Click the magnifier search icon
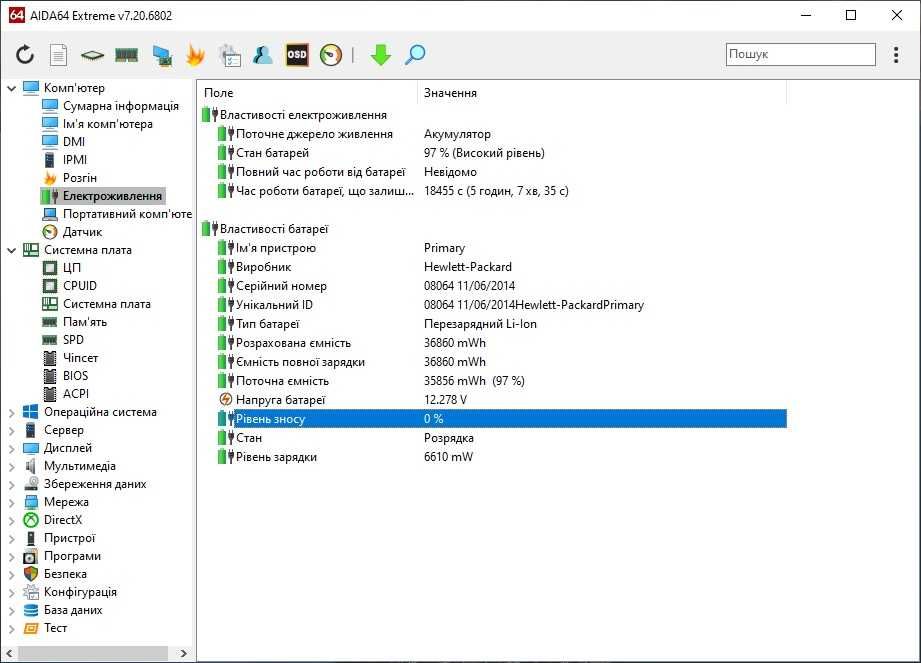The image size is (921, 663). 415,55
